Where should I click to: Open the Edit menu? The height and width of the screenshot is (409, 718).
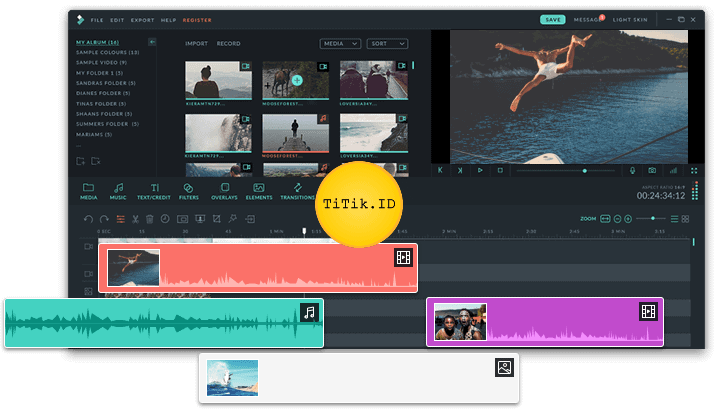[117, 20]
